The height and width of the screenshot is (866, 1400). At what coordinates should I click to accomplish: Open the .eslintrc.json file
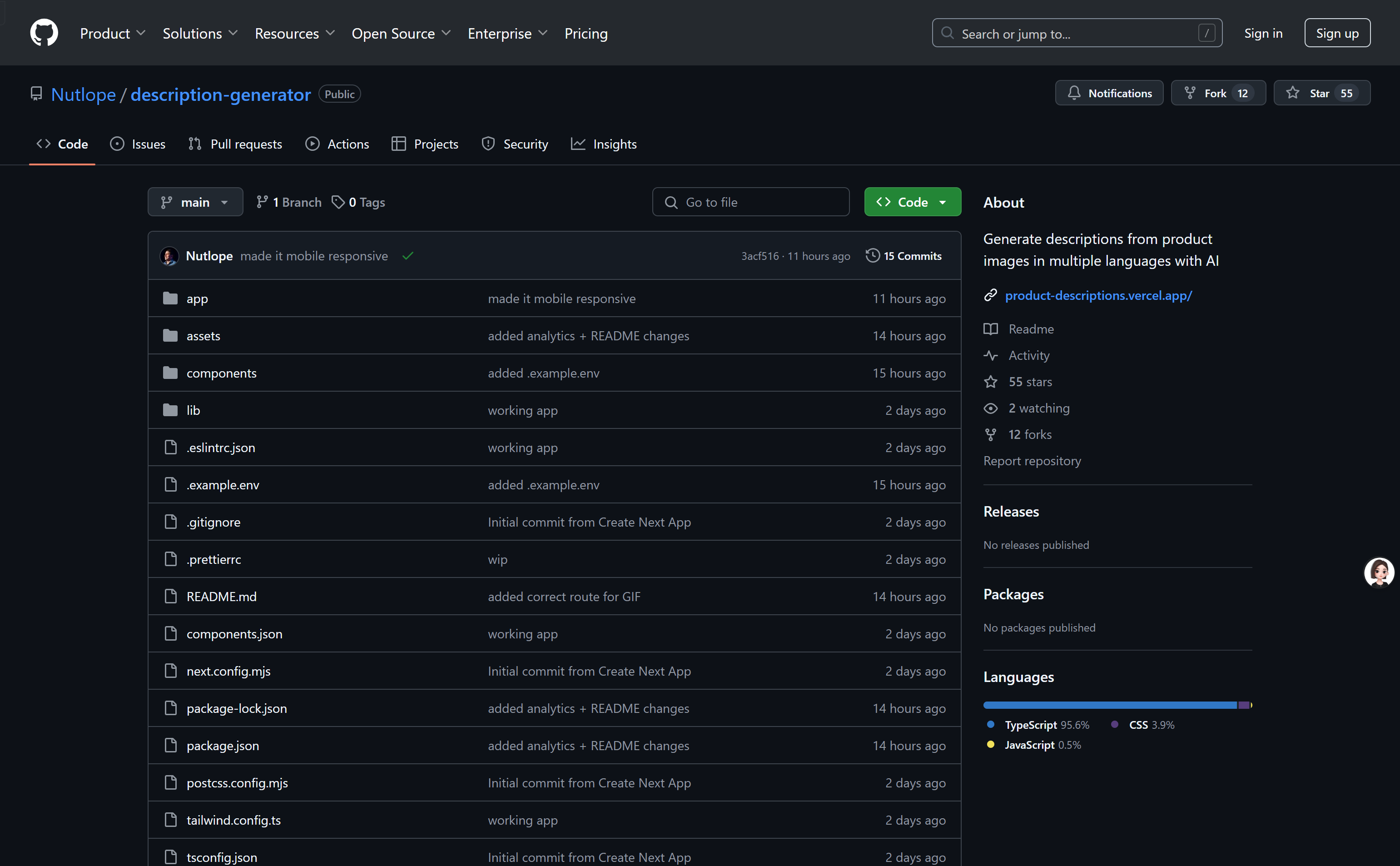coord(220,448)
